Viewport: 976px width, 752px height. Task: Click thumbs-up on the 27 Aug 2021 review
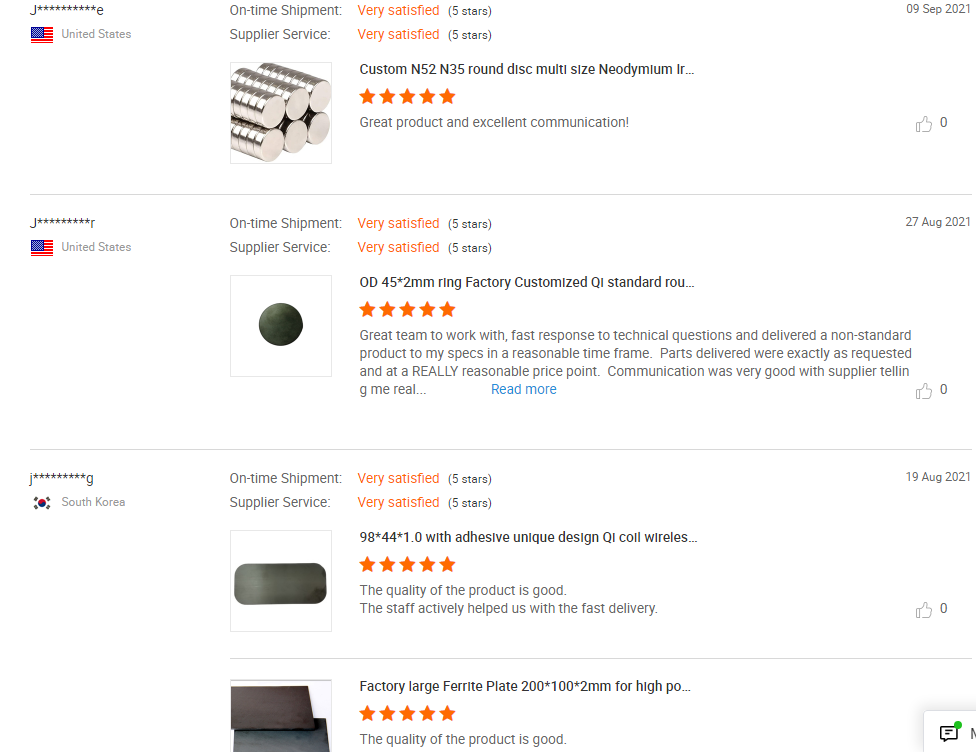click(x=924, y=391)
